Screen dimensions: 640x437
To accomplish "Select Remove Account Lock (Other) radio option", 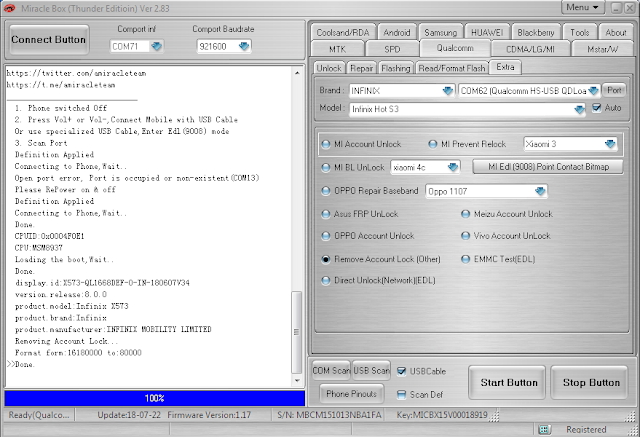I will click(x=326, y=259).
